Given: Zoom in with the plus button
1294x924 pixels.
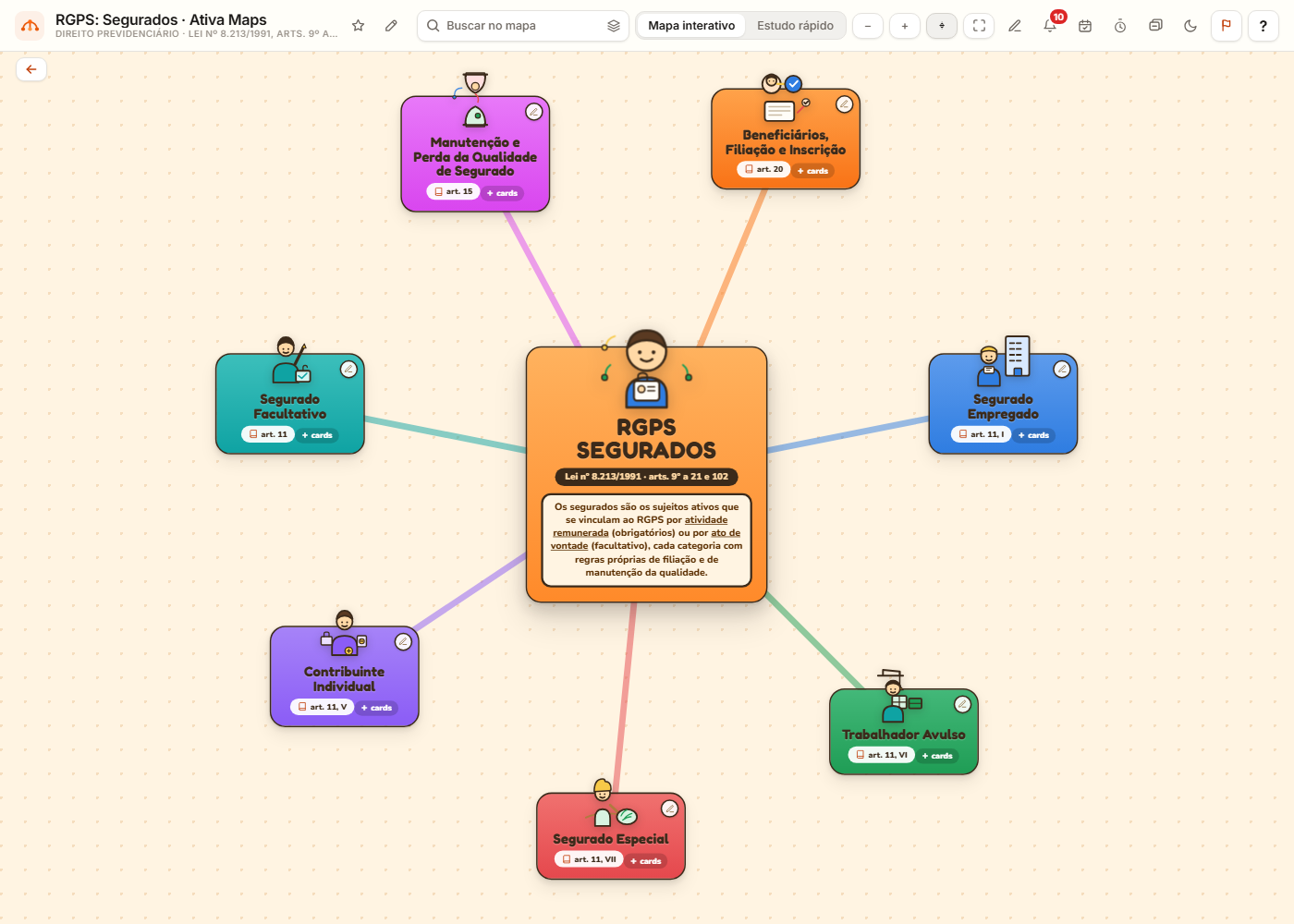Looking at the screenshot, I should [x=905, y=26].
